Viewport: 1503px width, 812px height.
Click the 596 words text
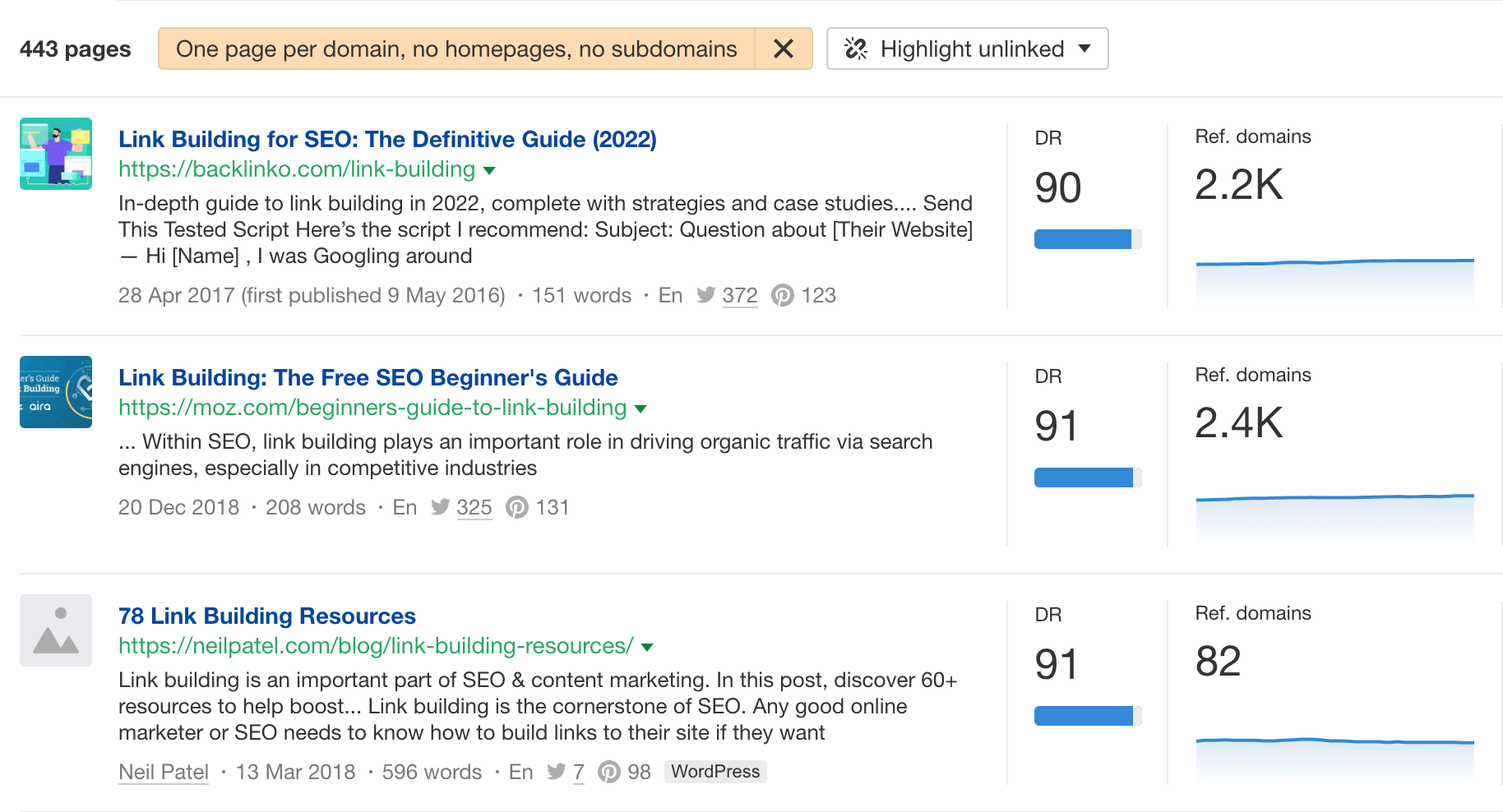point(432,772)
